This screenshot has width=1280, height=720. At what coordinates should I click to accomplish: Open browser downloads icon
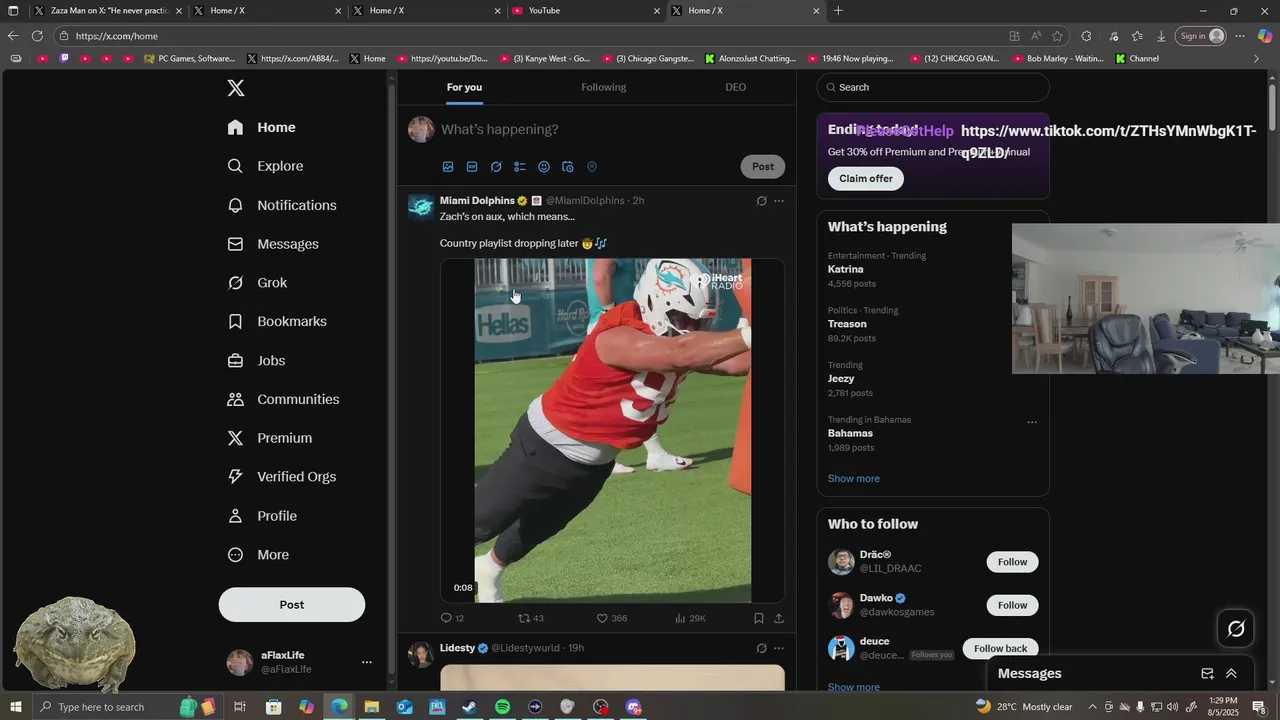[x=1161, y=36]
